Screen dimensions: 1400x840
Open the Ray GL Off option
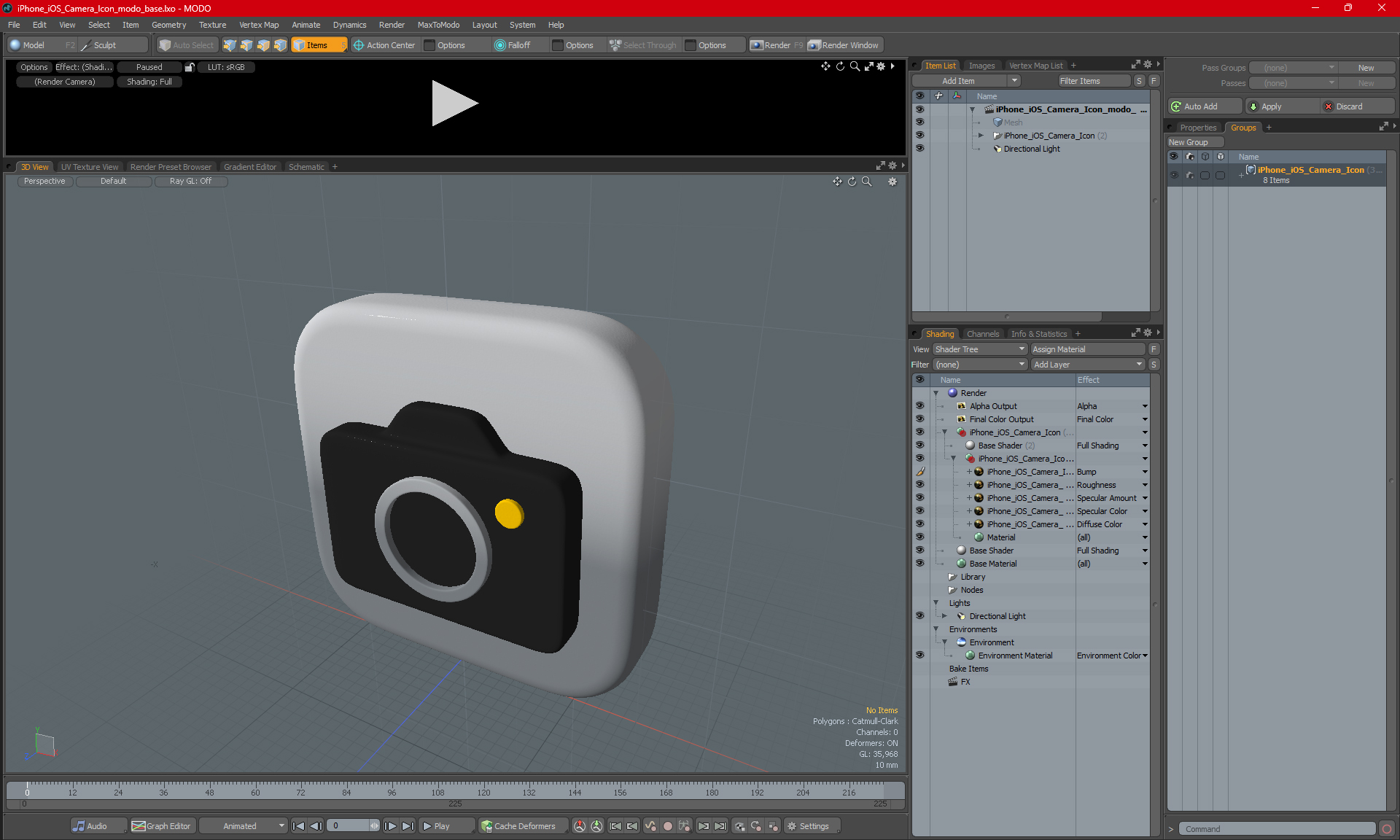tap(190, 181)
